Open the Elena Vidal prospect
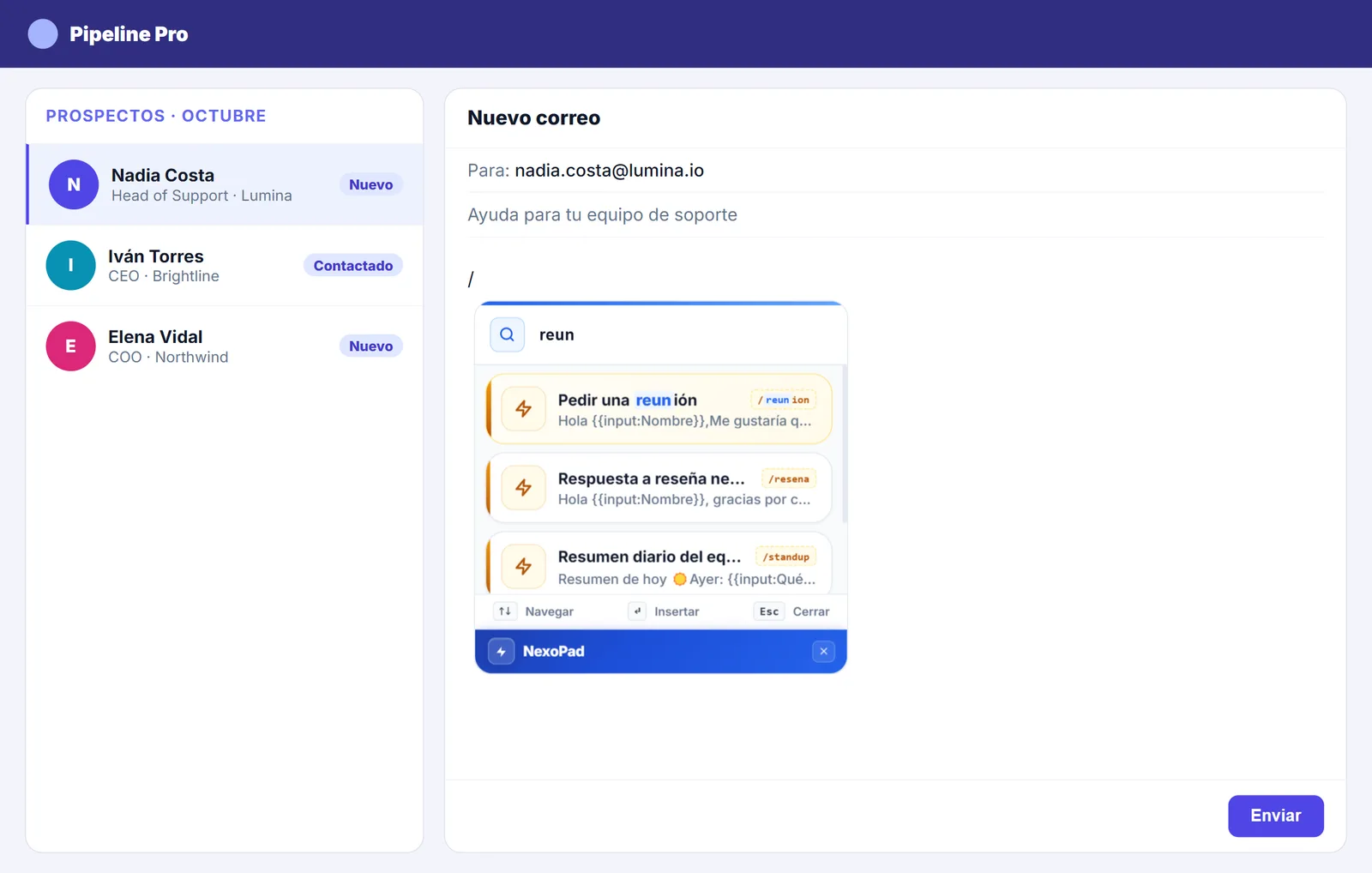 (225, 346)
